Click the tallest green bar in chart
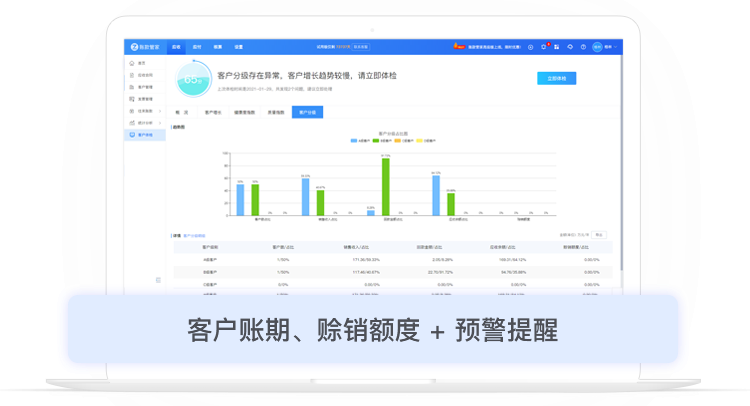750x406 pixels. [385, 185]
